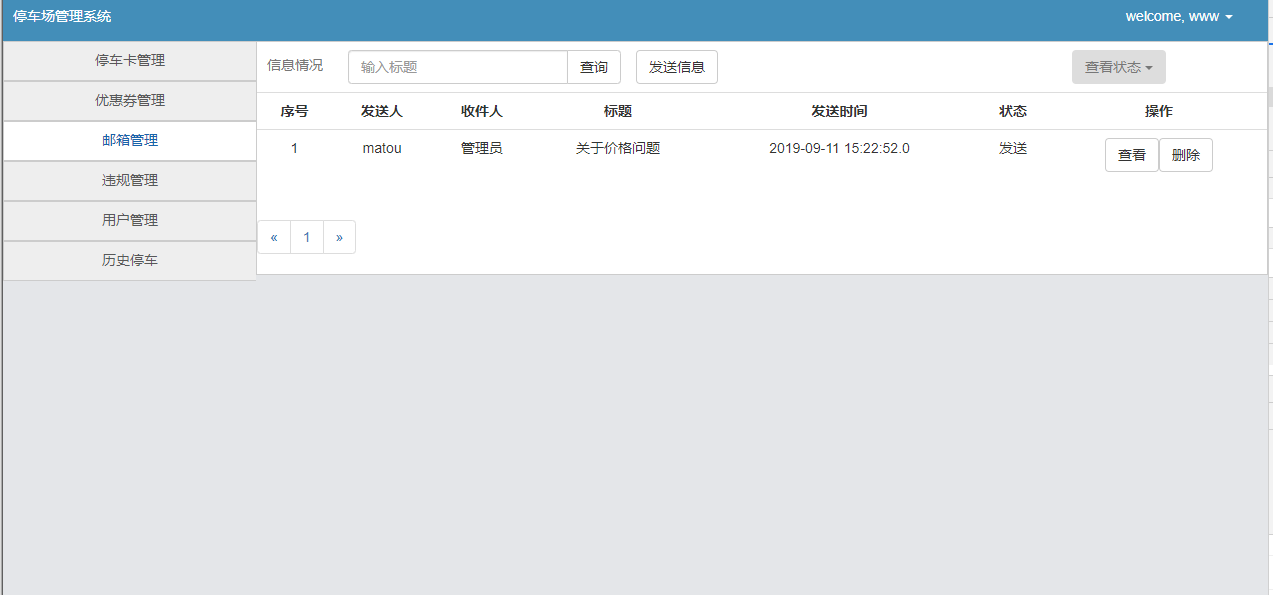Click the next page » arrow
Image resolution: width=1273 pixels, height=595 pixels.
(339, 236)
